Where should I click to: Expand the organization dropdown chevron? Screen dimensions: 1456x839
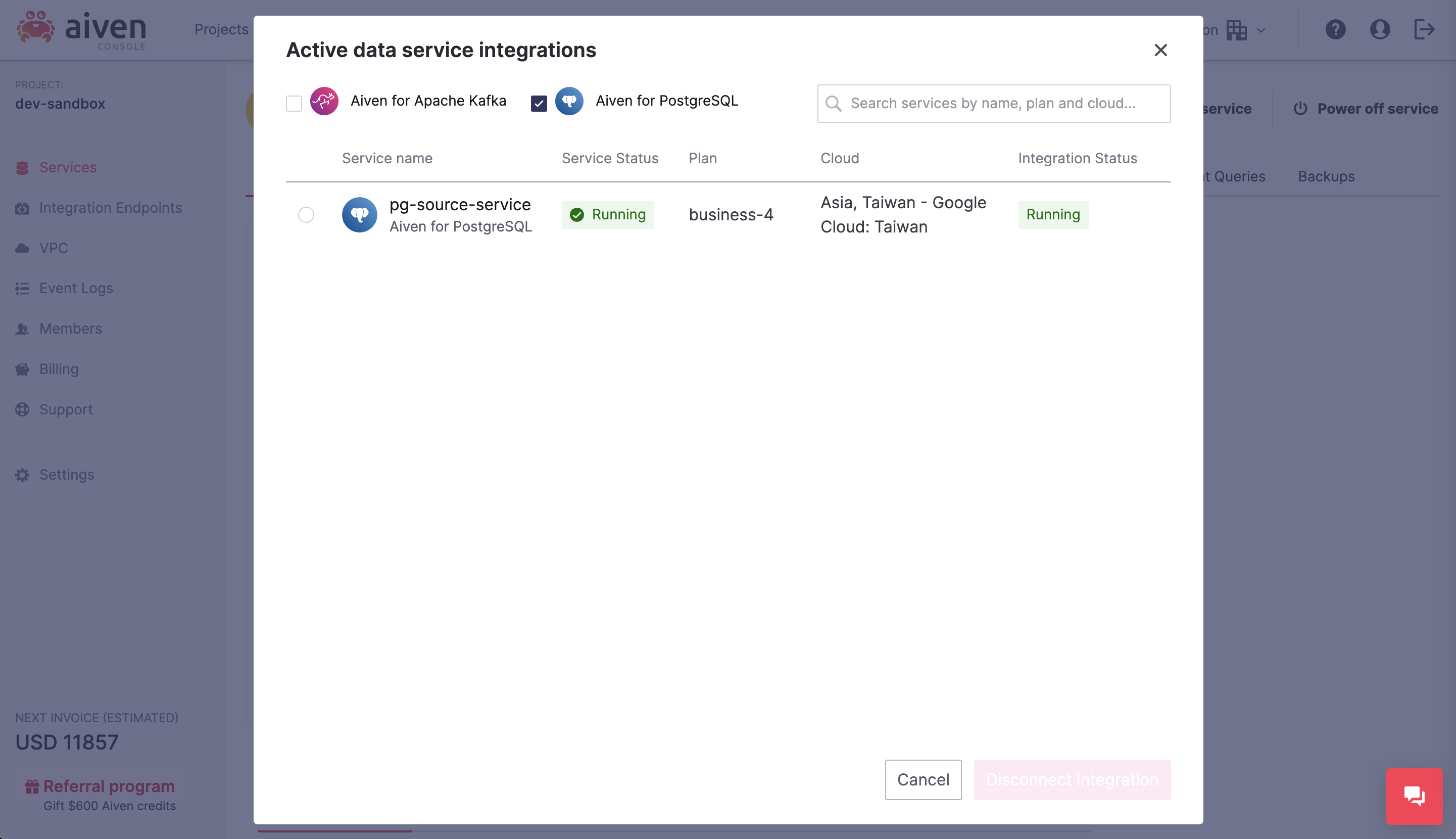[x=1261, y=30]
